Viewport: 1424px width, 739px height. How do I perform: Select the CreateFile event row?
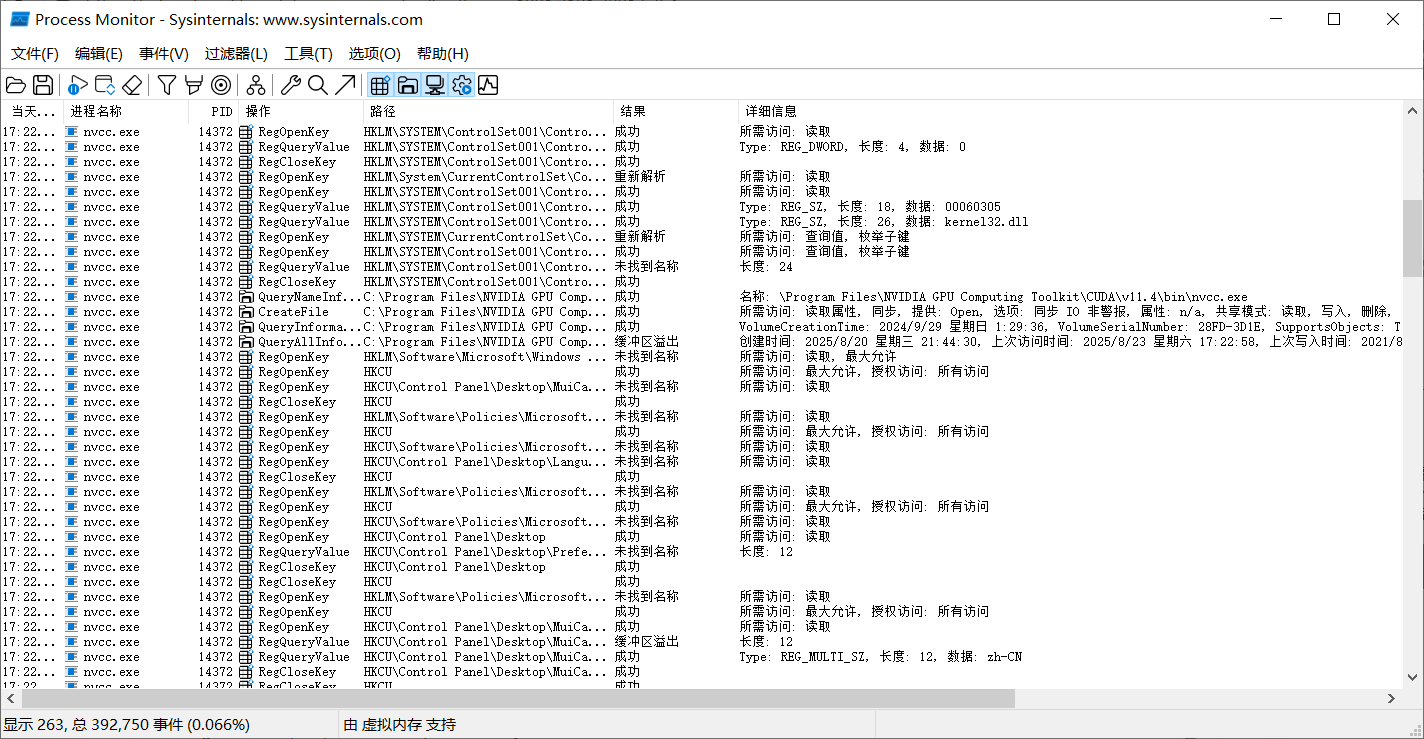point(701,312)
